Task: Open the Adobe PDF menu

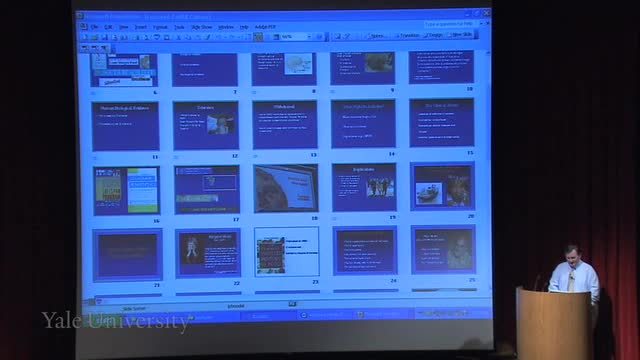Action: point(265,27)
